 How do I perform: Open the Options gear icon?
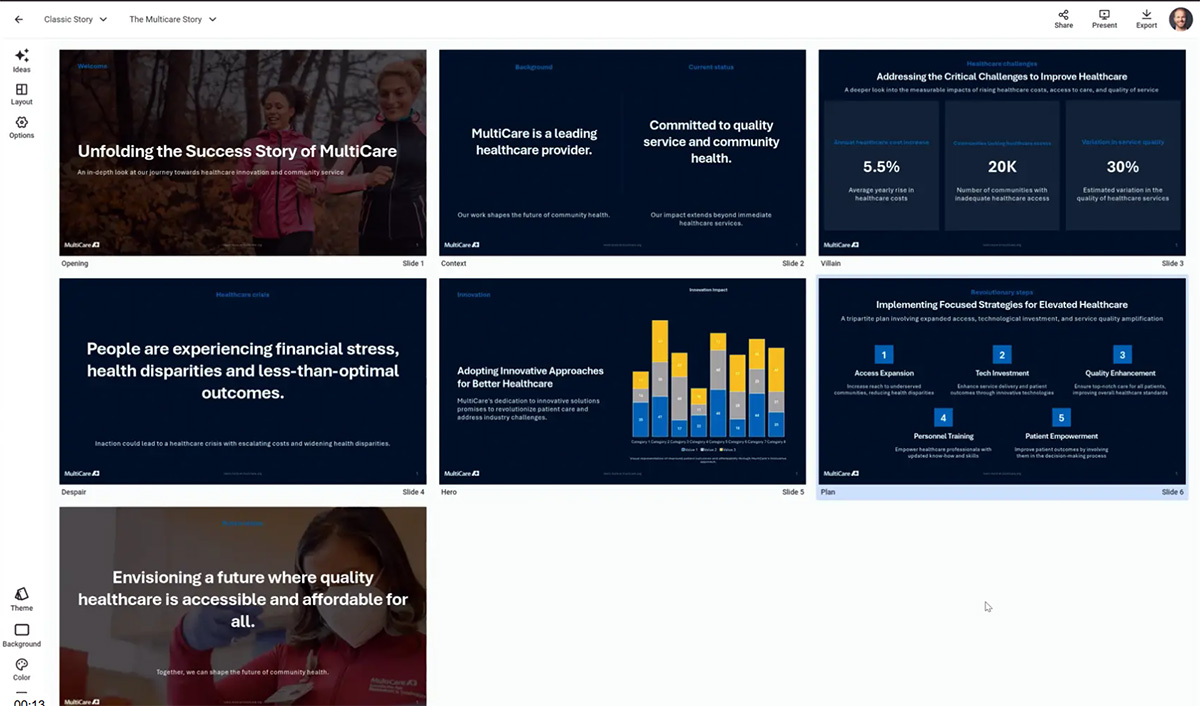pyautogui.click(x=22, y=124)
